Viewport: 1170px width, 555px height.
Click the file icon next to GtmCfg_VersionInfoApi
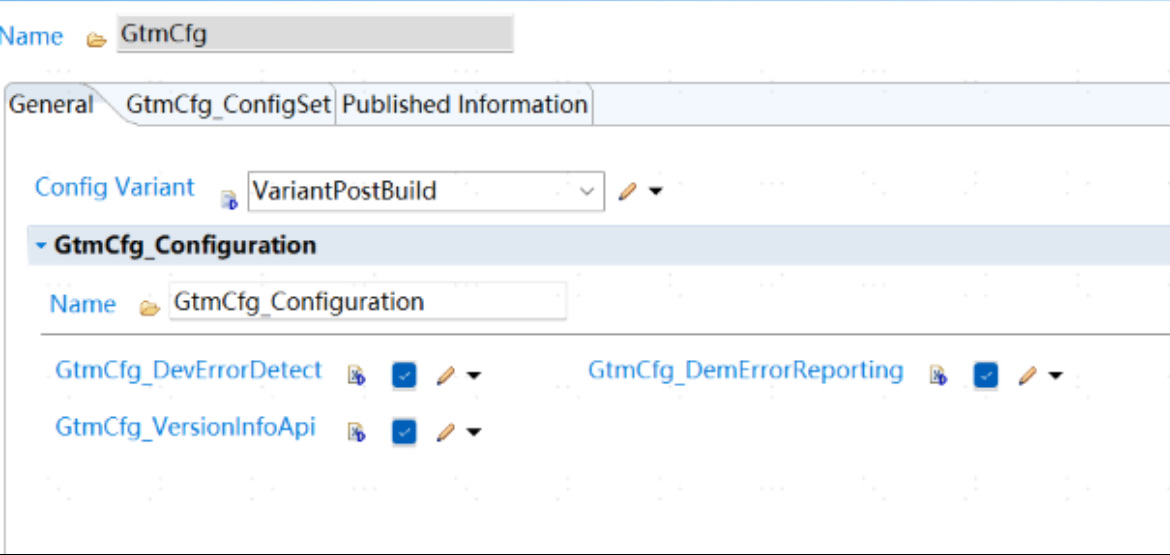tap(356, 432)
